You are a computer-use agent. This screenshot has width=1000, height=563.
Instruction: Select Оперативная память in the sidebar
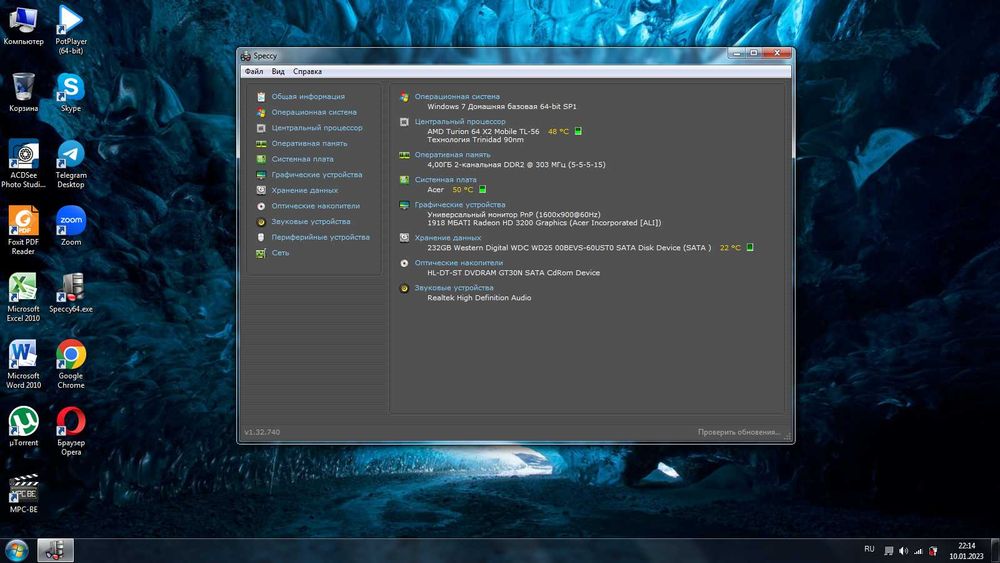[309, 143]
